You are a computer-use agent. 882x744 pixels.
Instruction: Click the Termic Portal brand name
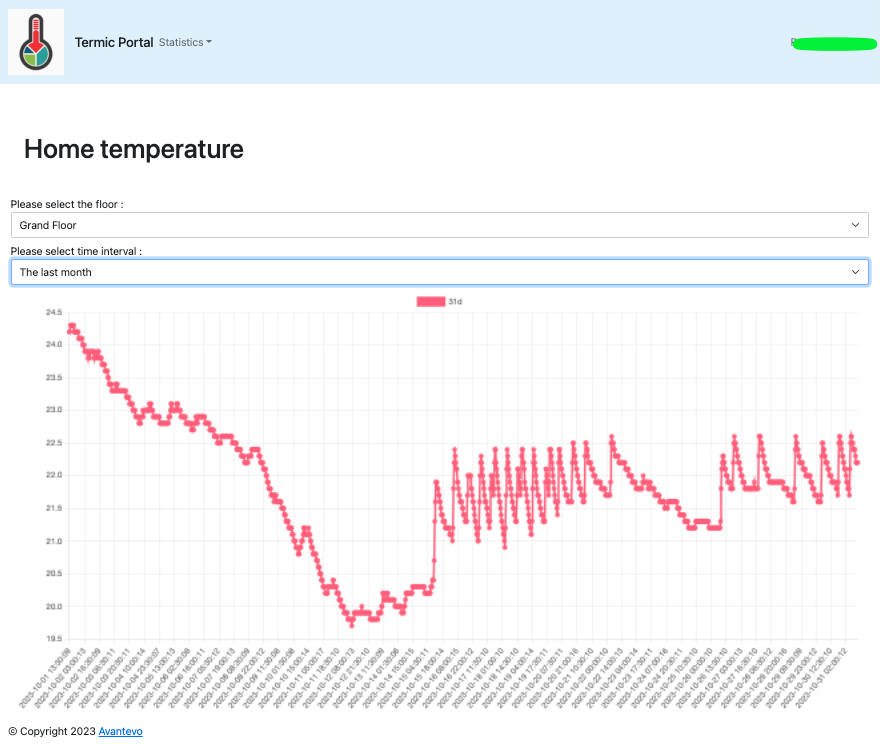[112, 42]
